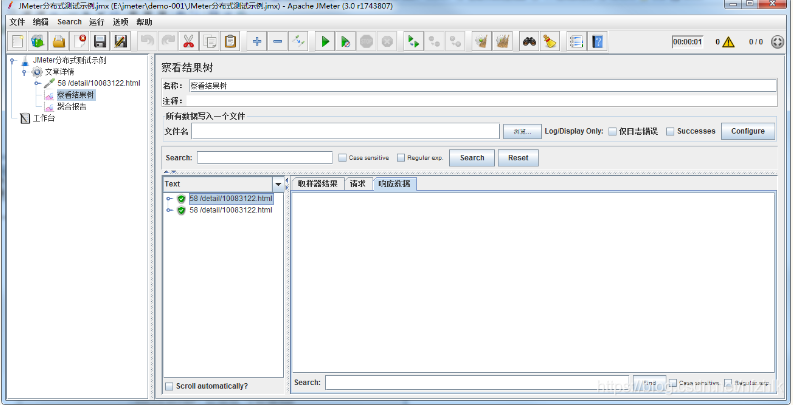Create a new test plan via New icon
793x405 pixels.
click(18, 41)
